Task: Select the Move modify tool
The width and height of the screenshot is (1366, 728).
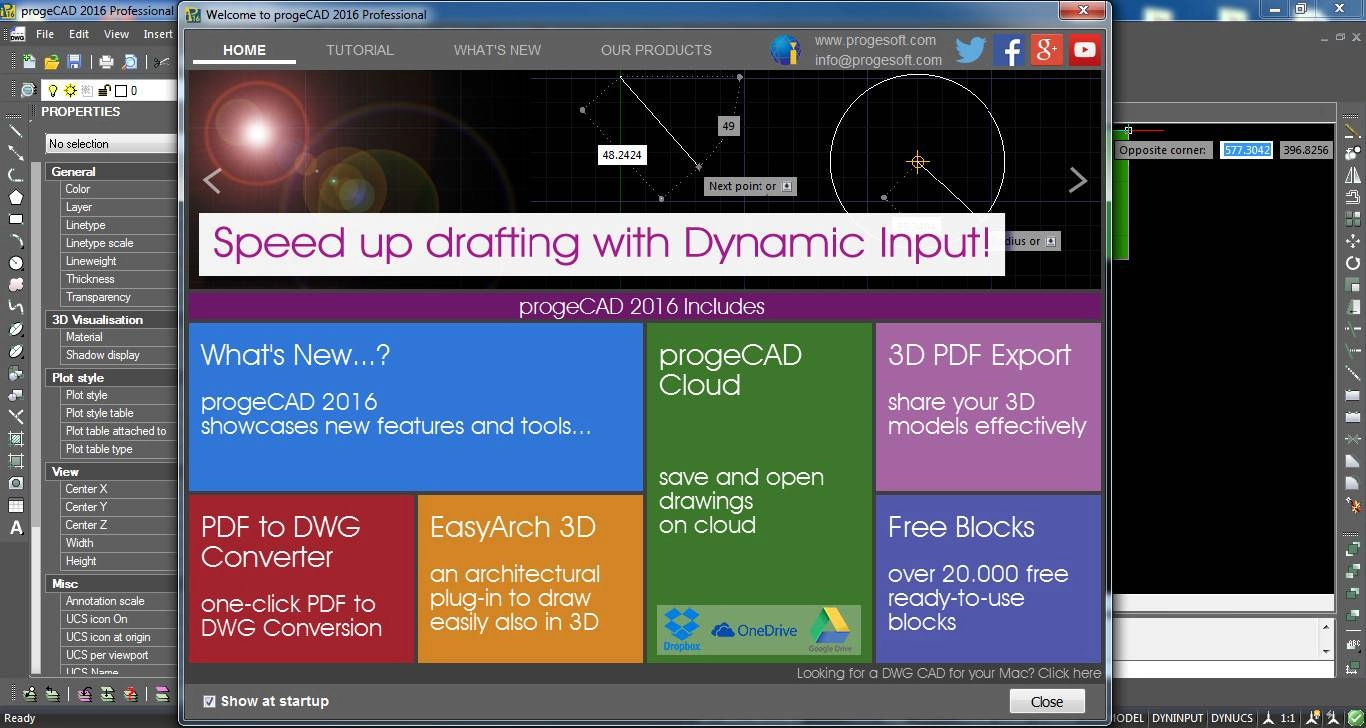Action: pyautogui.click(x=1353, y=241)
